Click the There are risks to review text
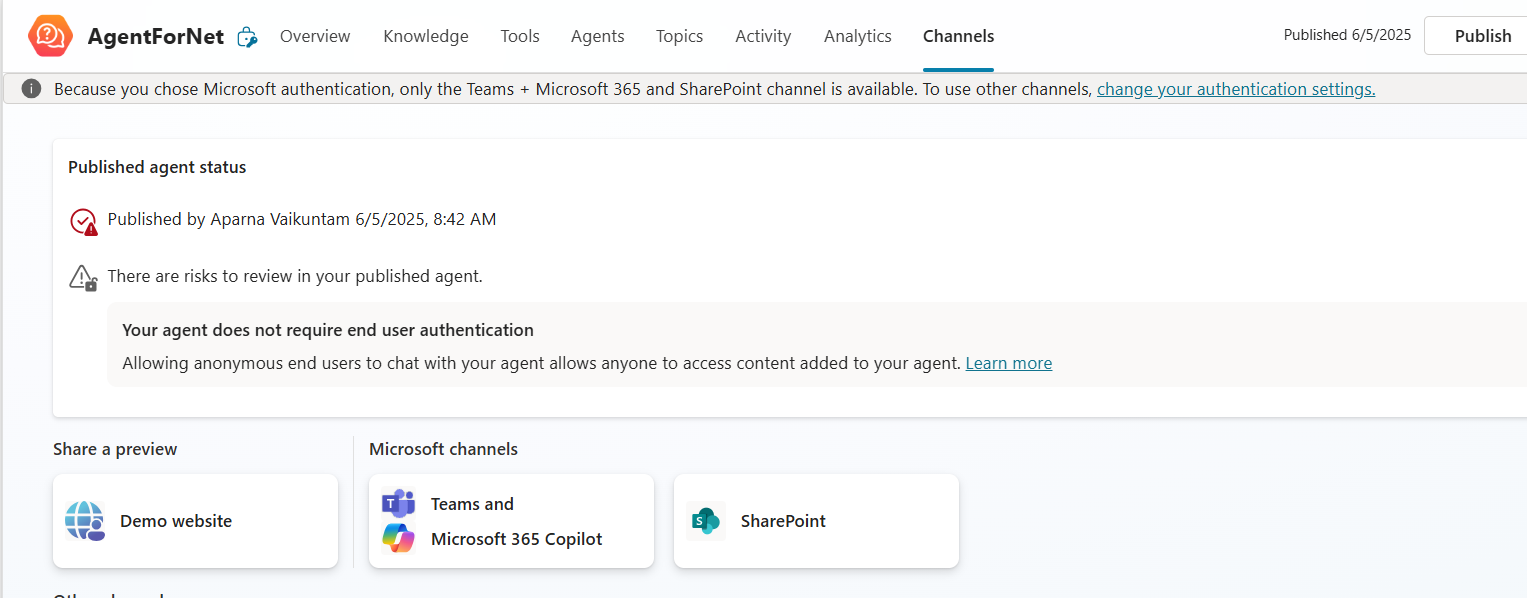 [295, 276]
